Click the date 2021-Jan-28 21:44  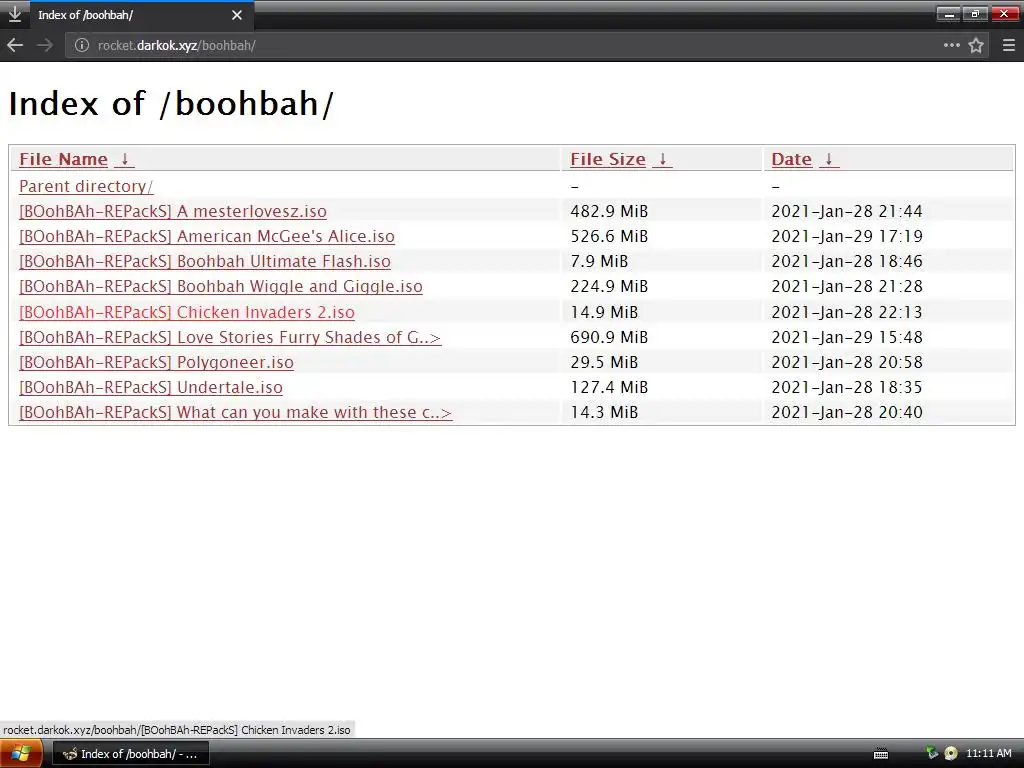click(x=847, y=212)
